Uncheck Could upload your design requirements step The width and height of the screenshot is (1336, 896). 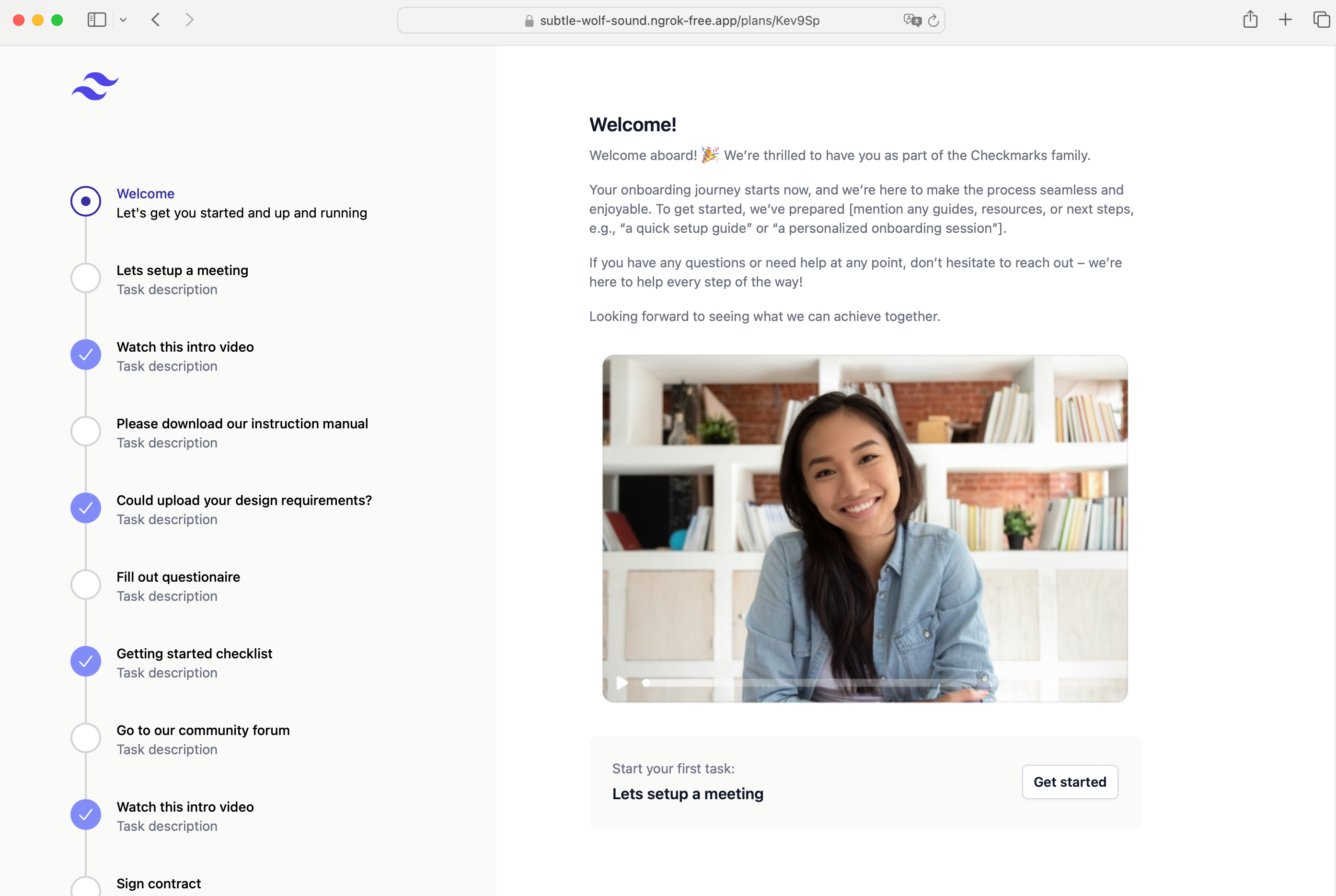[86, 508]
